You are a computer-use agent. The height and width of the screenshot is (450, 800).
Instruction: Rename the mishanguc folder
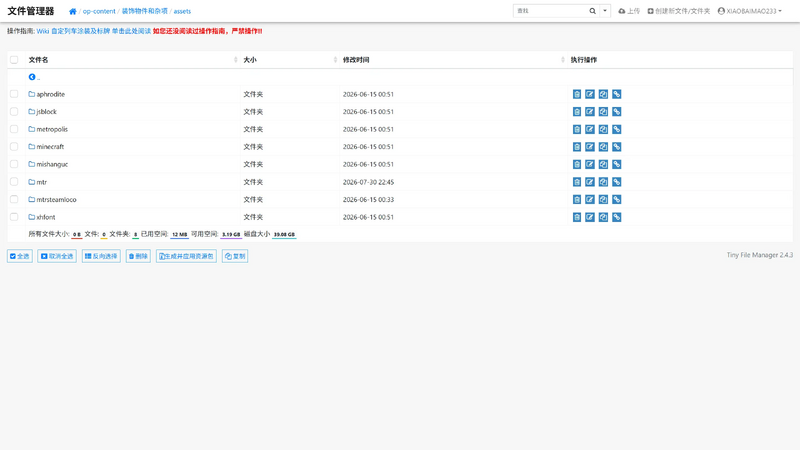pos(590,164)
